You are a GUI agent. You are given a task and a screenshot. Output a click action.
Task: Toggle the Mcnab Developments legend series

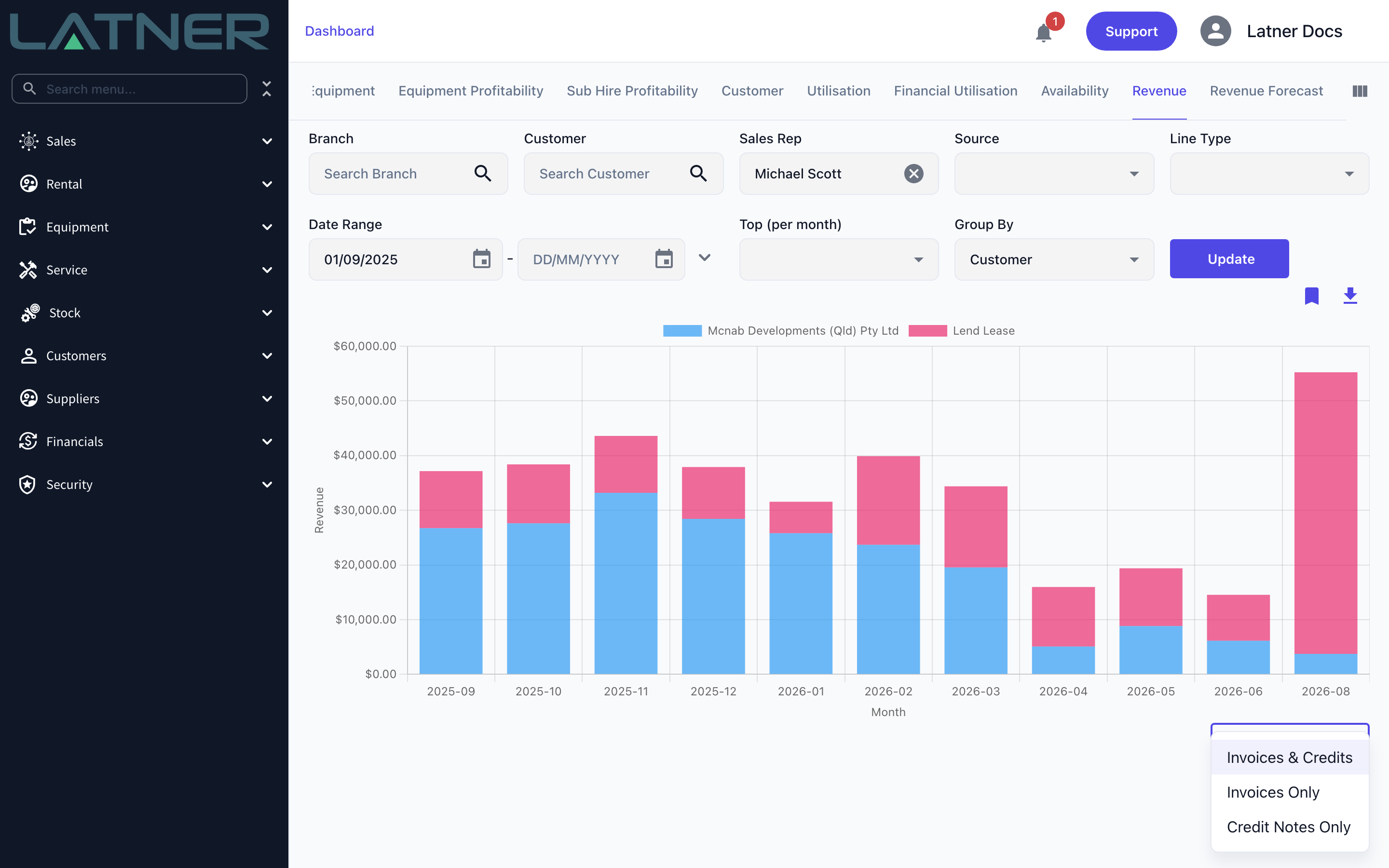tap(781, 331)
